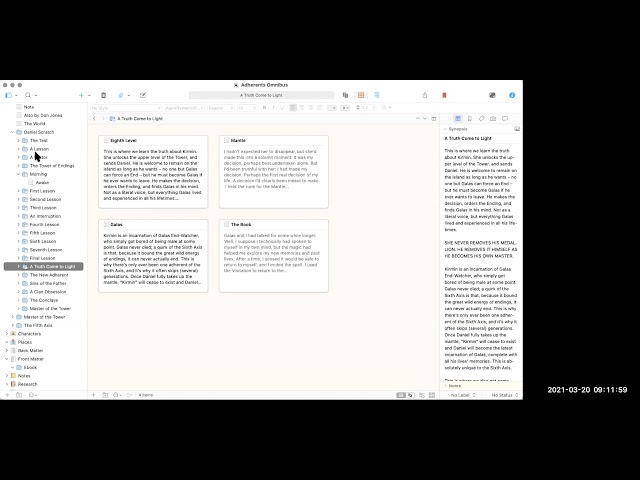Click corkboard footer add item plus
Image resolution: width=640 pixels, height=480 pixels.
(93, 395)
